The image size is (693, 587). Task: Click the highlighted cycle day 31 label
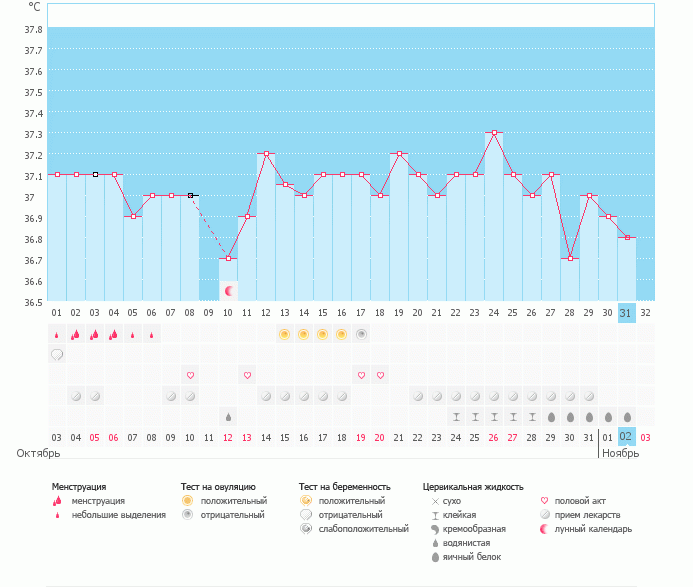pos(626,312)
